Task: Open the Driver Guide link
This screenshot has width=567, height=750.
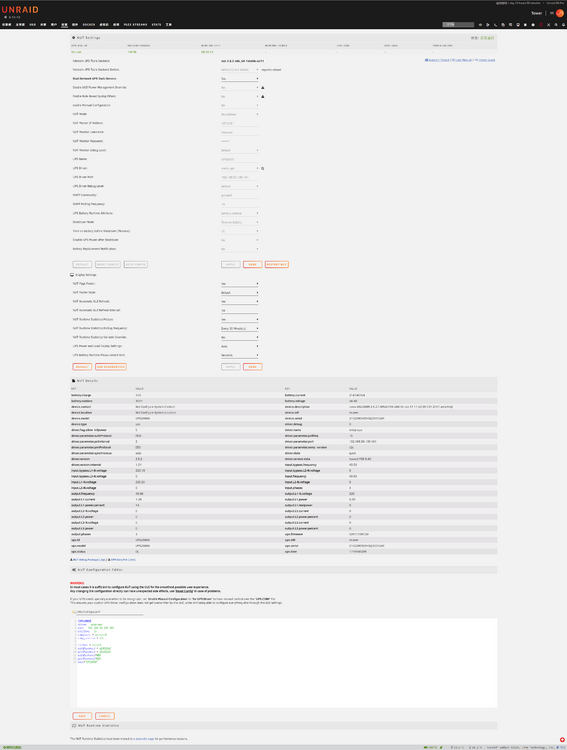Action: [486, 60]
